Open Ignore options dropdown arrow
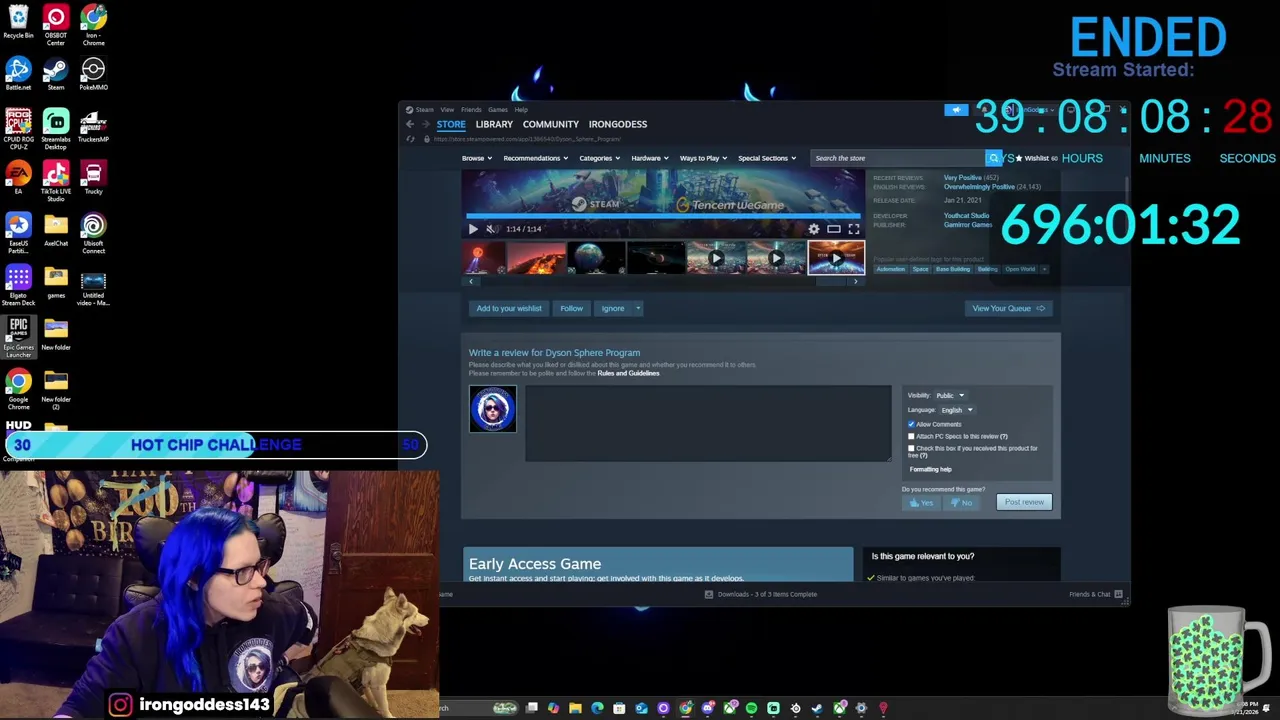 click(x=638, y=308)
